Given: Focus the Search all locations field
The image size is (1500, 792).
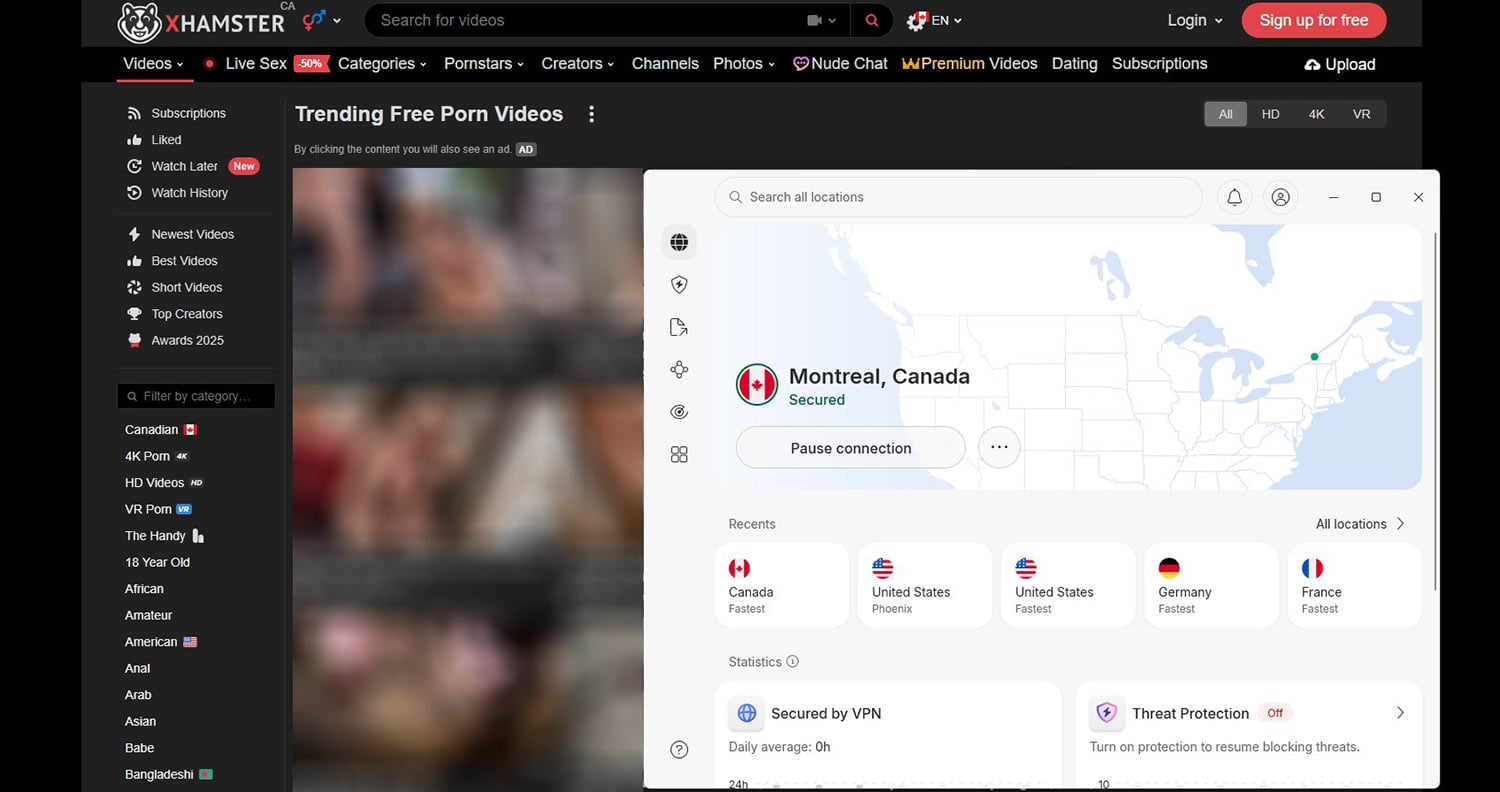Looking at the screenshot, I should [958, 197].
